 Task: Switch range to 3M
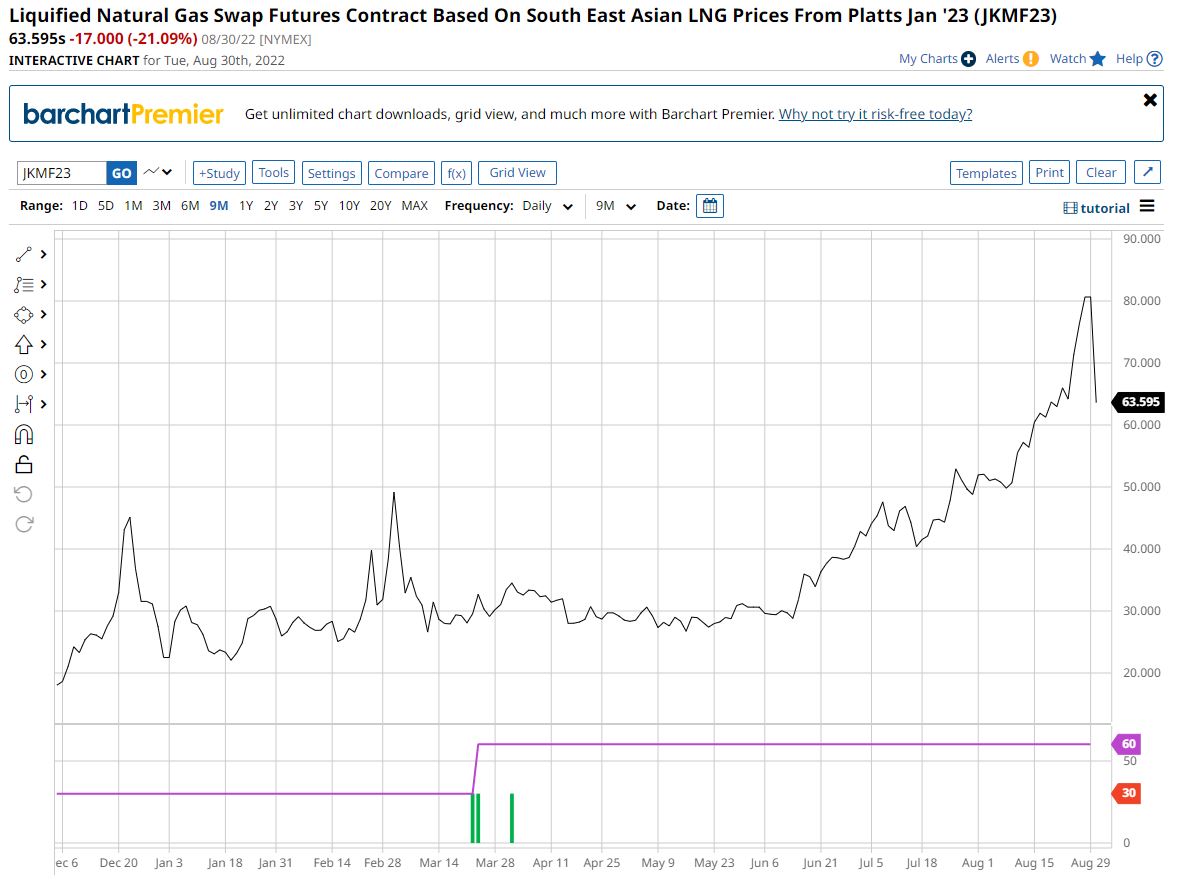(161, 206)
